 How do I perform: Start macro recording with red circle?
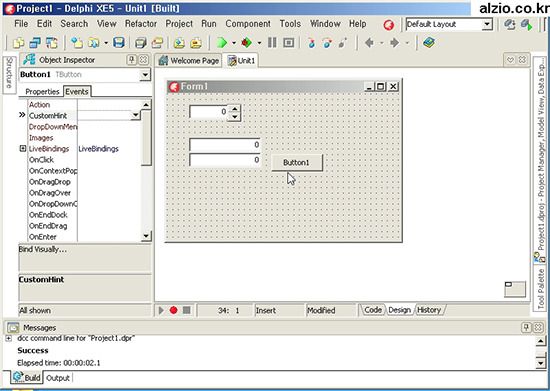[x=173, y=310]
